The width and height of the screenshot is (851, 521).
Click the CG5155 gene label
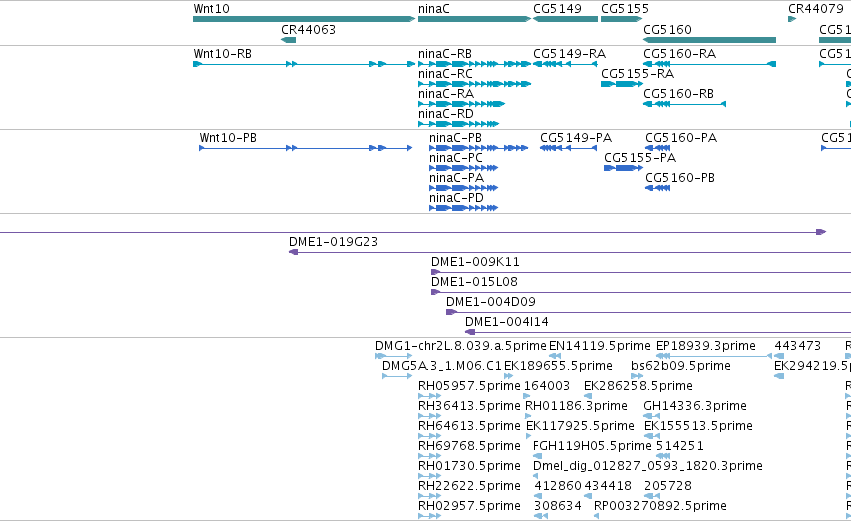(x=625, y=9)
